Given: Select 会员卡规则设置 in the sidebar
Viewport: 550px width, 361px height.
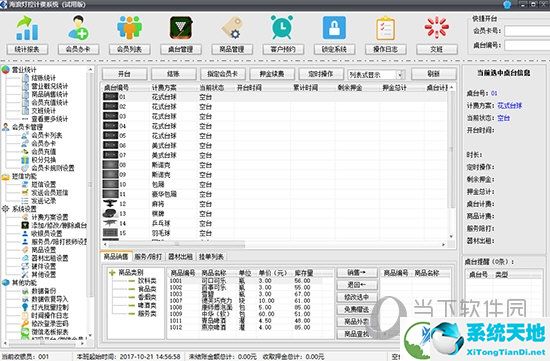Looking at the screenshot, I should (53, 168).
